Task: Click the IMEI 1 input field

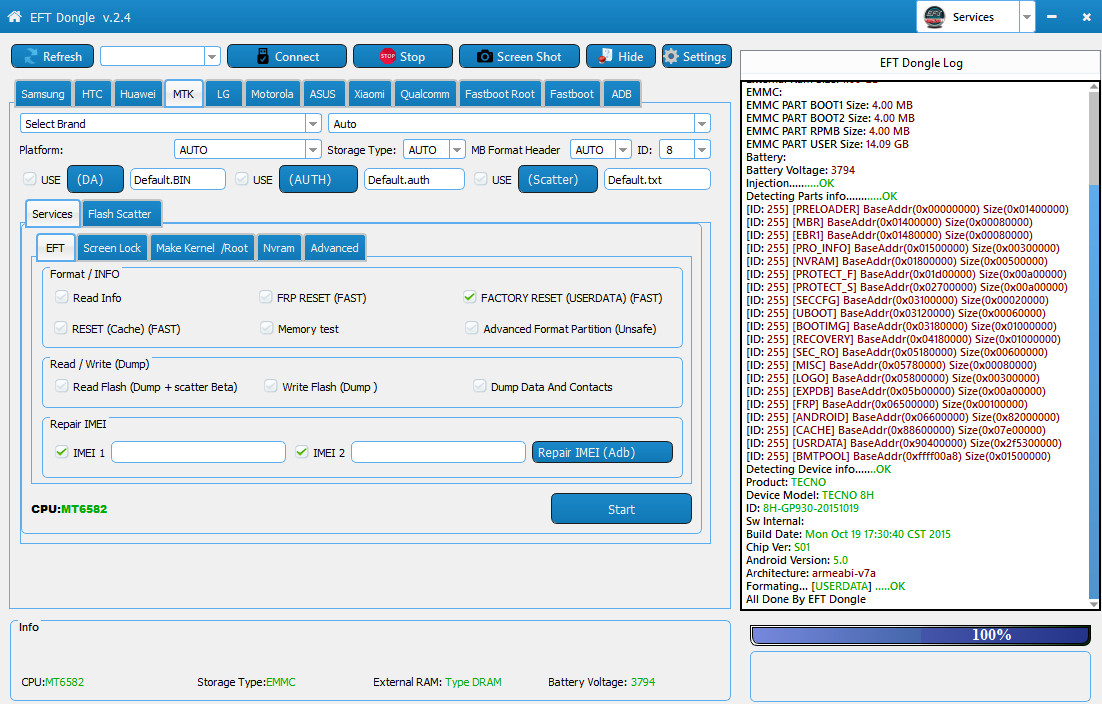Action: [x=198, y=452]
